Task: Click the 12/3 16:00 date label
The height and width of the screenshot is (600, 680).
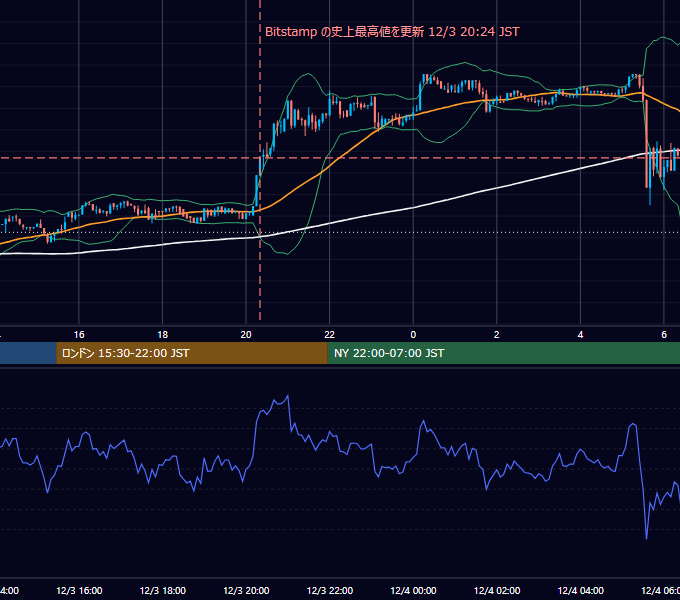Action: pyautogui.click(x=79, y=590)
